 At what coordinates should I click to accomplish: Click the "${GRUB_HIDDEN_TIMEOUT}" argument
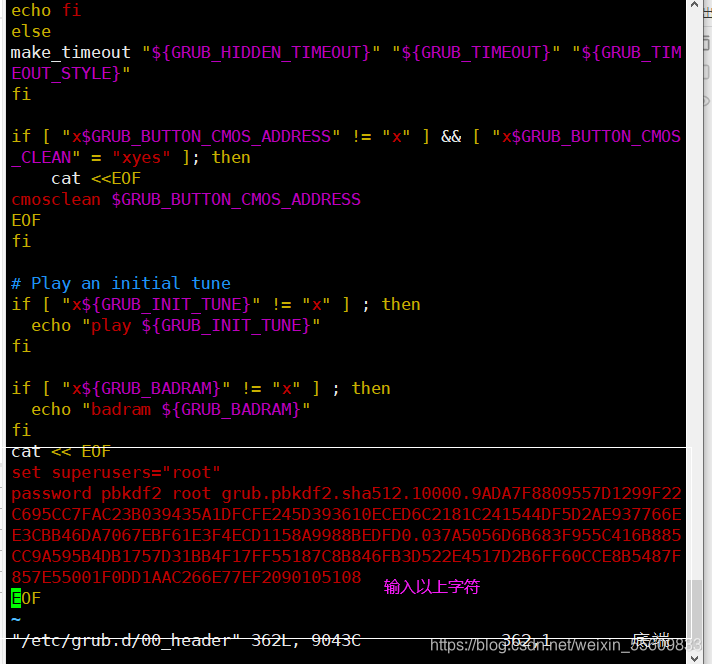click(x=261, y=53)
